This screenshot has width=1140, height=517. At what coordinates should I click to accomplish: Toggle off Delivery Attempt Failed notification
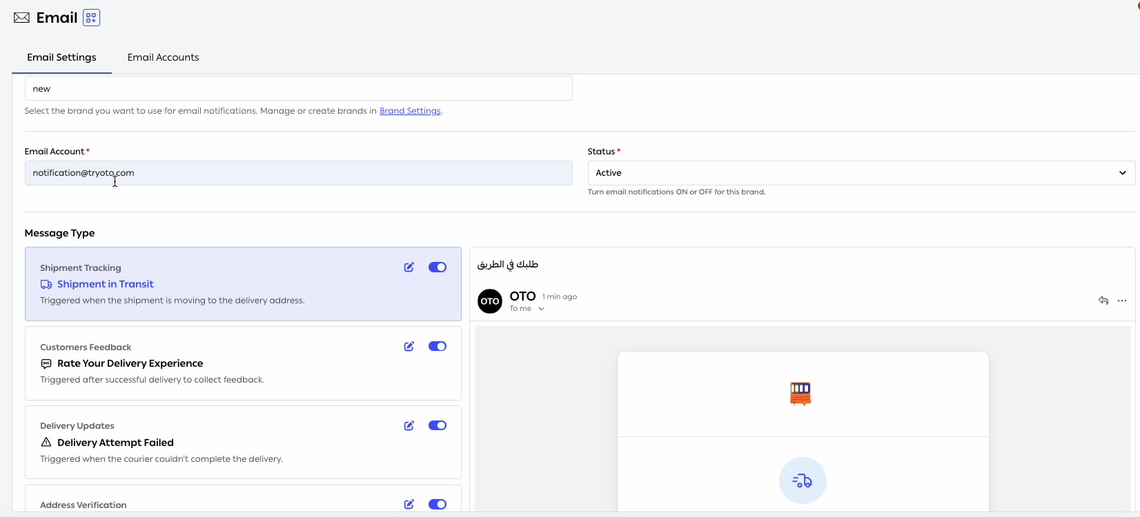point(437,425)
